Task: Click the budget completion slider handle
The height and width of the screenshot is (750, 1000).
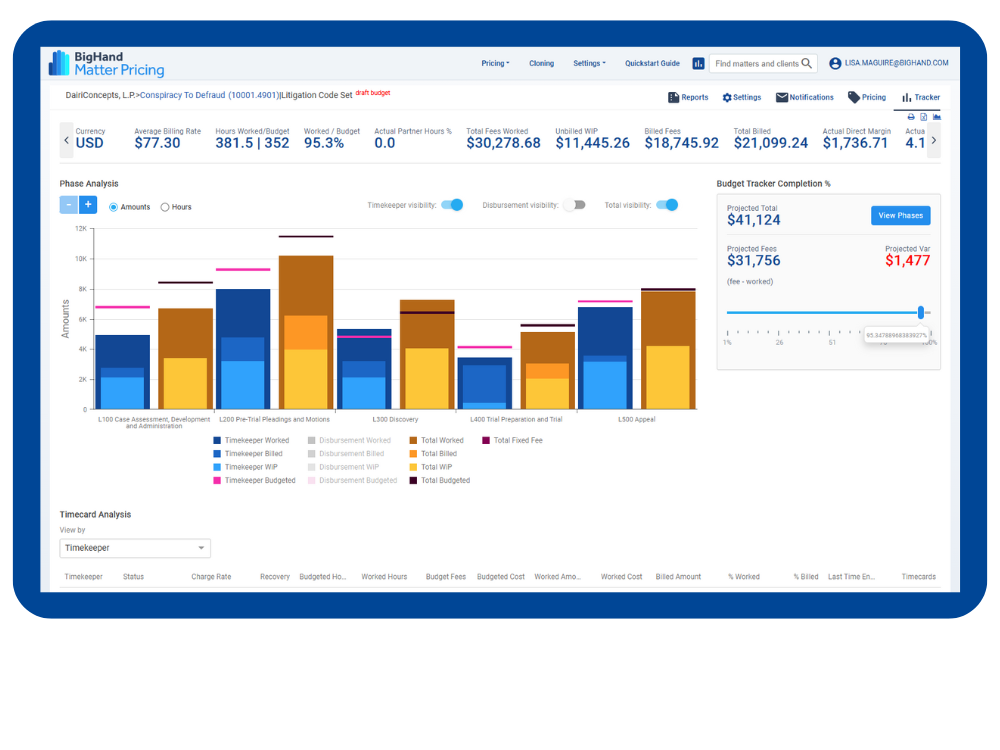Action: pos(921,312)
